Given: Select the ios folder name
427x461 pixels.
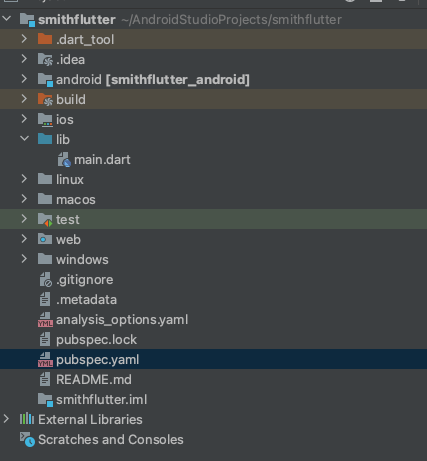Looking at the screenshot, I should point(65,119).
